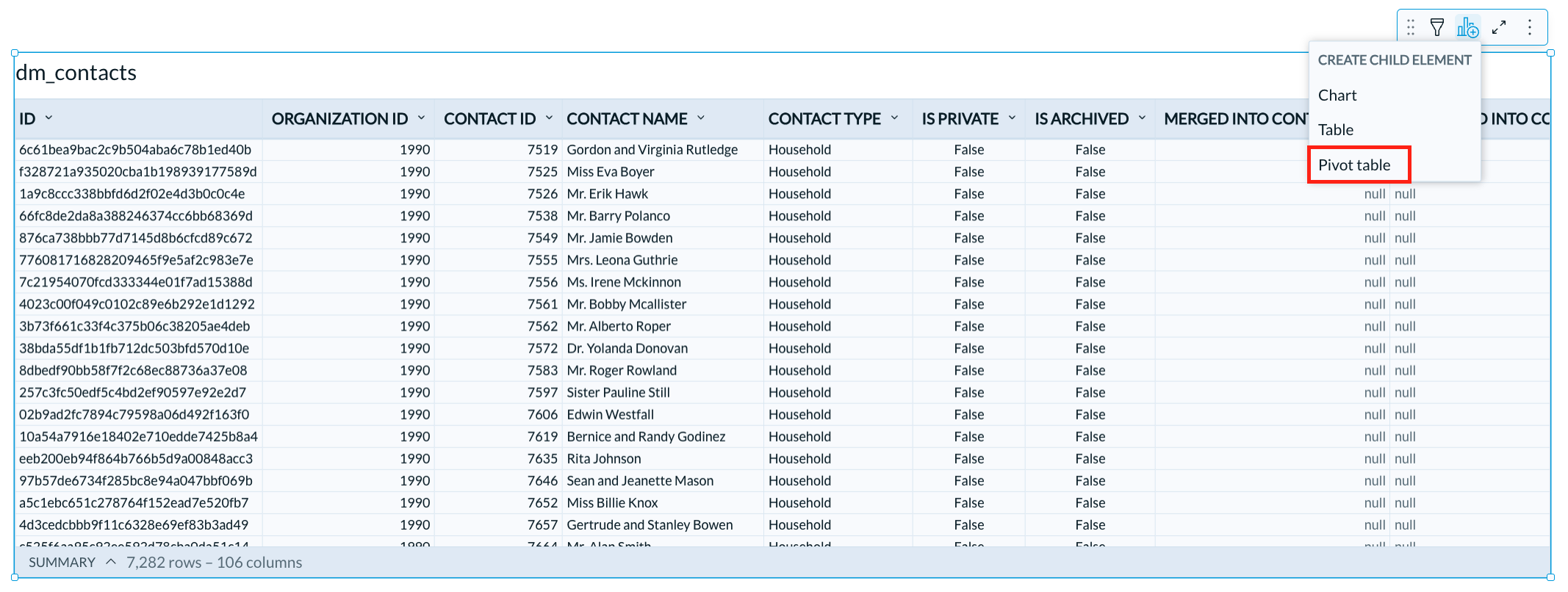Image resolution: width=1568 pixels, height=592 pixels.
Task: Expand the table with the maximize arrows icon
Action: point(1499,28)
